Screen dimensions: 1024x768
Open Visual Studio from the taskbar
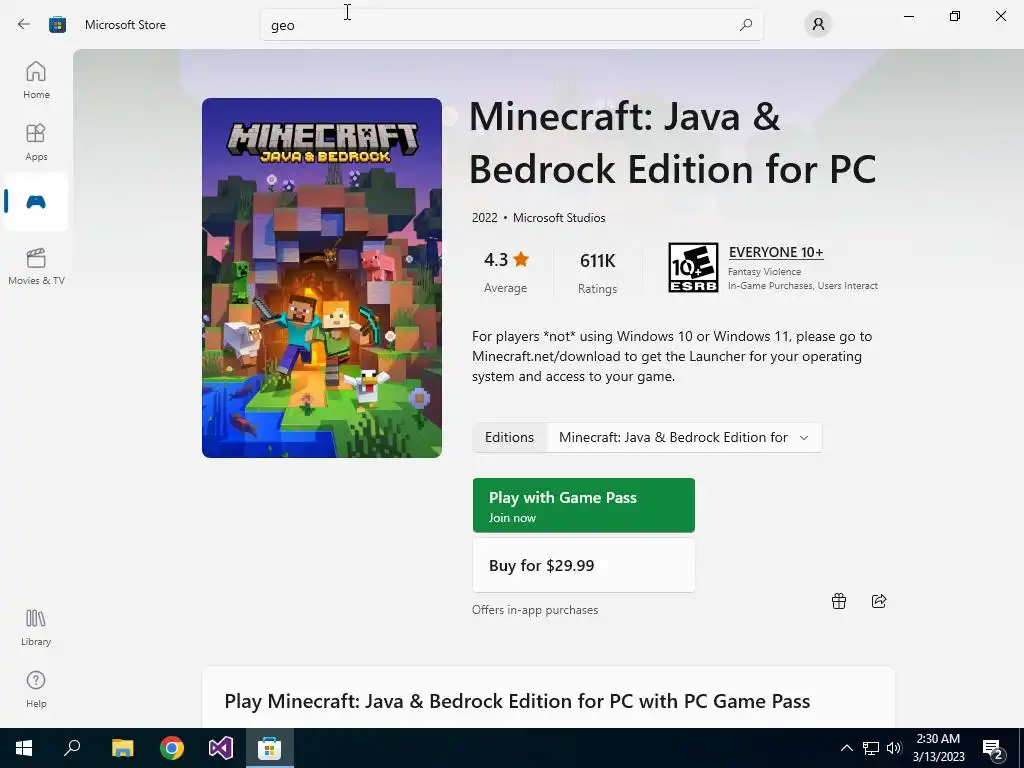[x=221, y=748]
